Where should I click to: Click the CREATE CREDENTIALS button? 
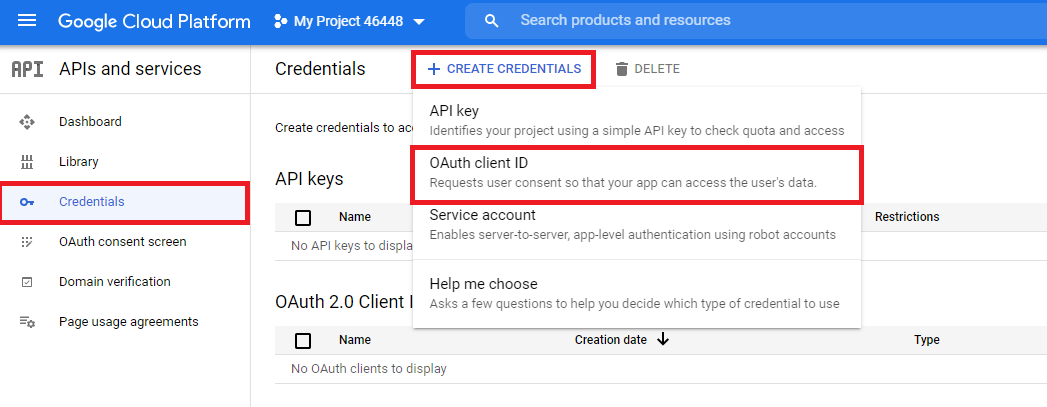(503, 69)
